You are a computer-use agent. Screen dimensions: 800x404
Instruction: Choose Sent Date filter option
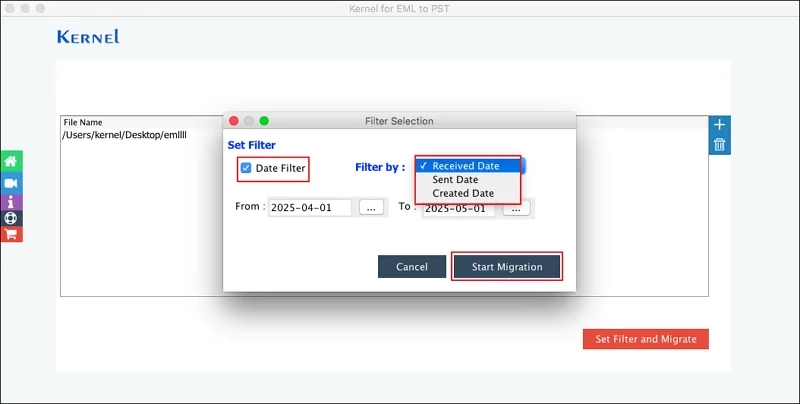click(468, 180)
